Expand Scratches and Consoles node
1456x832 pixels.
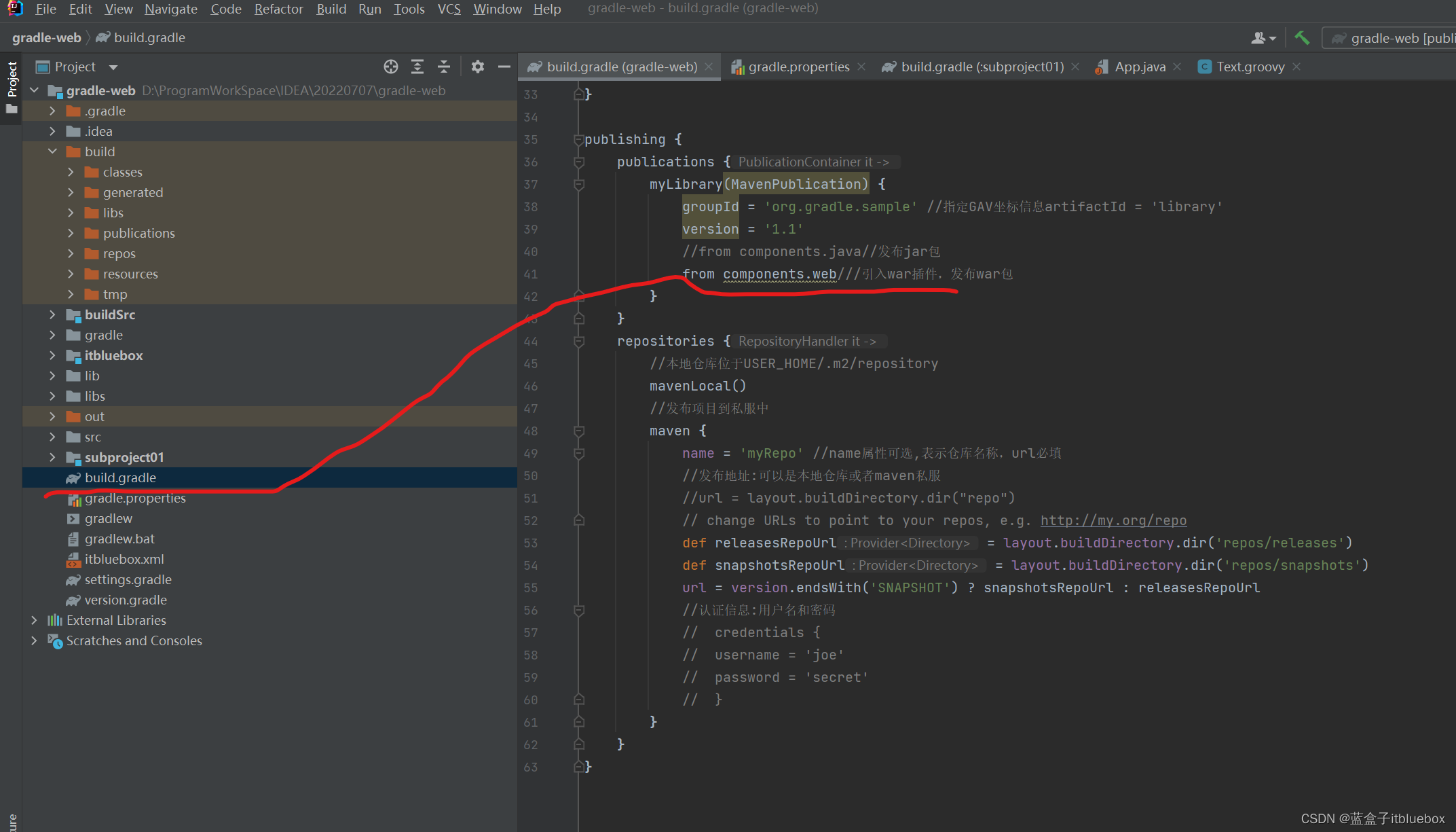click(x=34, y=640)
